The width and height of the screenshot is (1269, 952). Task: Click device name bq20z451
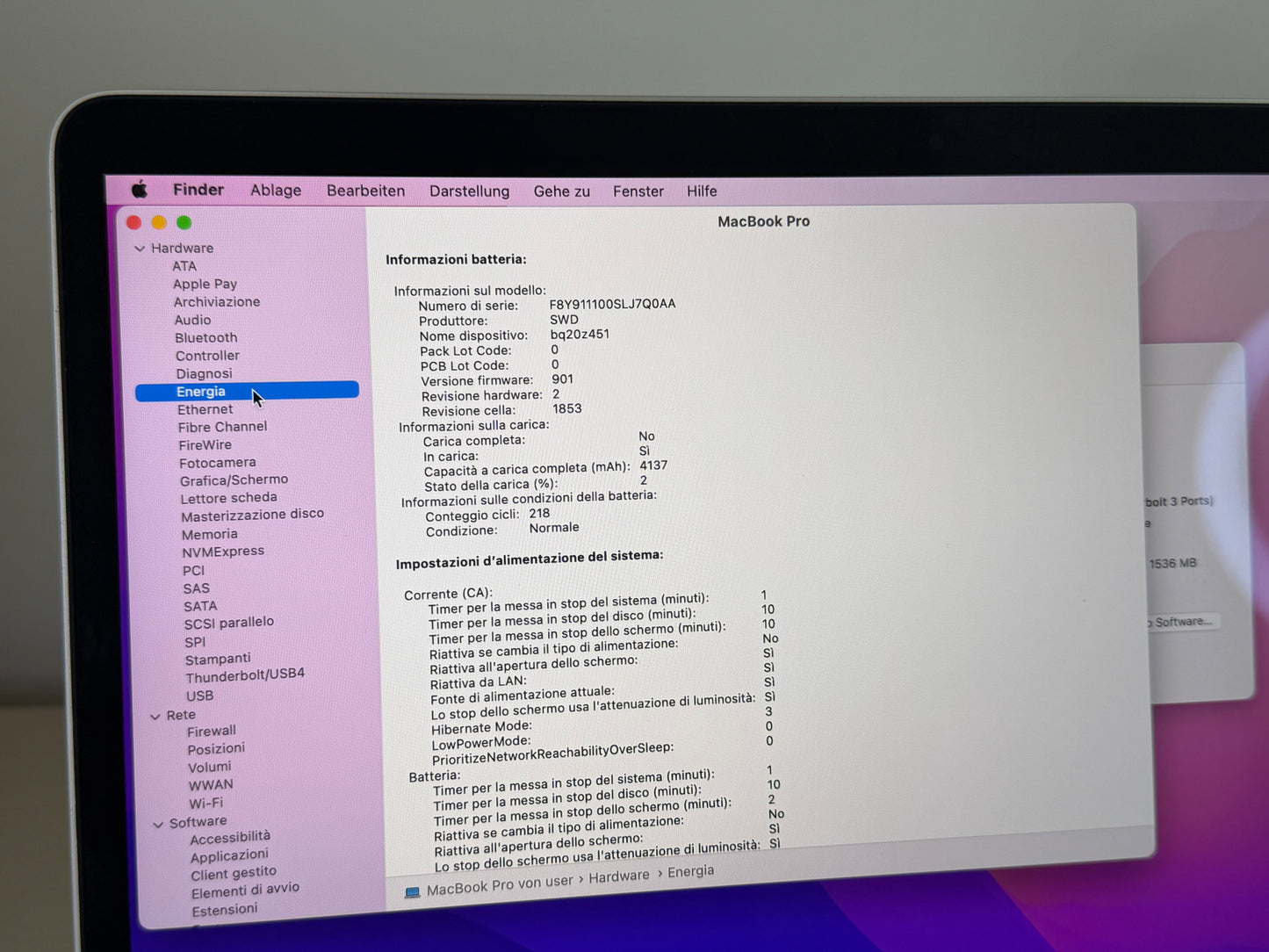(580, 334)
